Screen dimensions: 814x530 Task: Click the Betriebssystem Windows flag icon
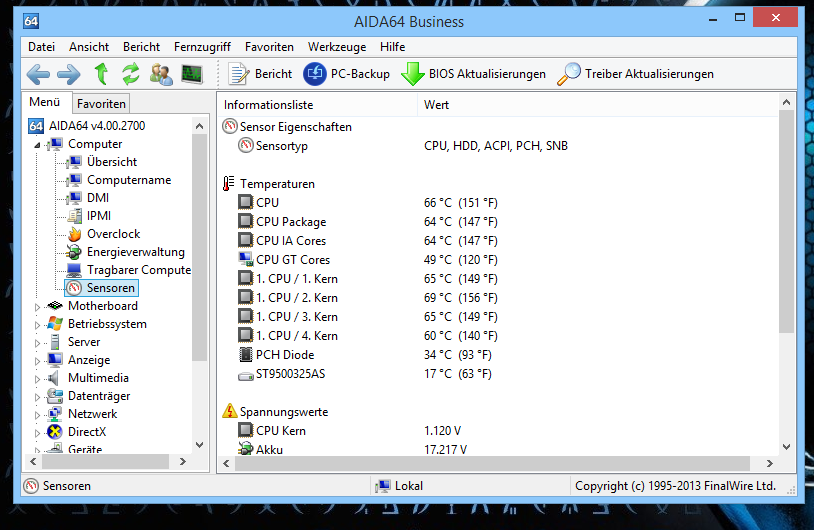point(55,324)
